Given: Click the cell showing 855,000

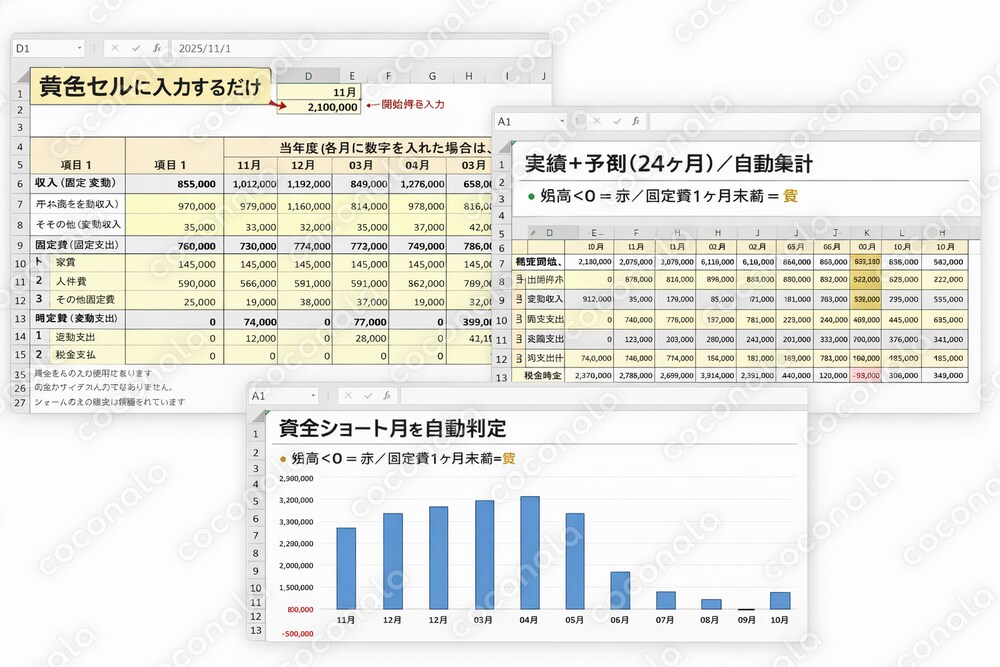Looking at the screenshot, I should pos(175,184).
